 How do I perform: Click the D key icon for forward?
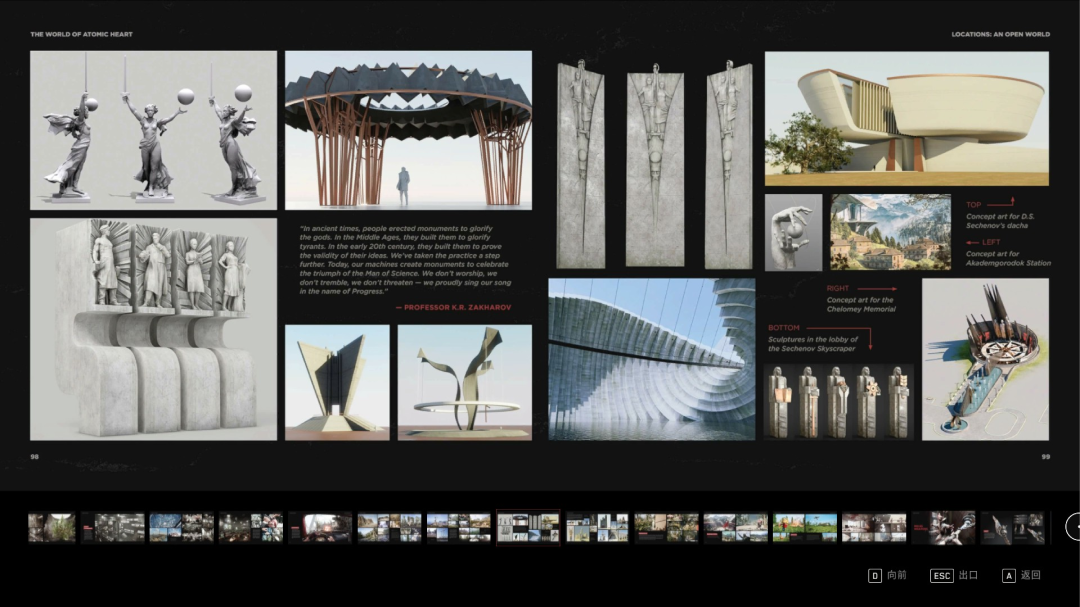click(874, 575)
